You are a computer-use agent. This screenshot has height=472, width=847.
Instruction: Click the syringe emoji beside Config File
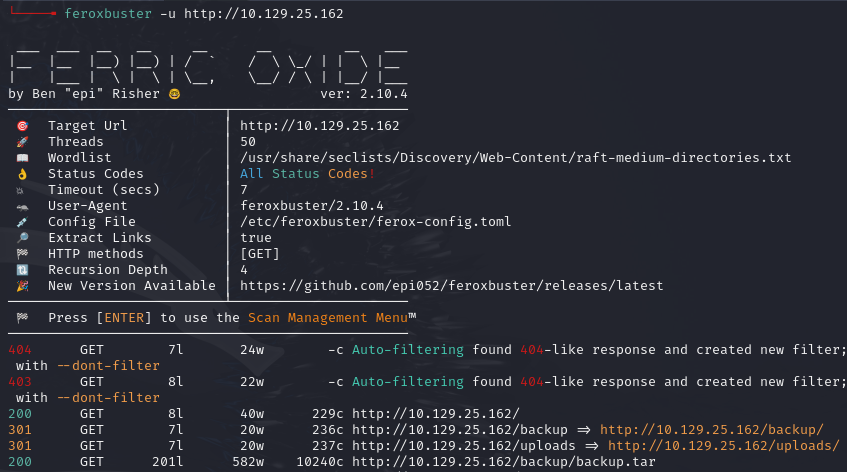pyautogui.click(x=22, y=222)
